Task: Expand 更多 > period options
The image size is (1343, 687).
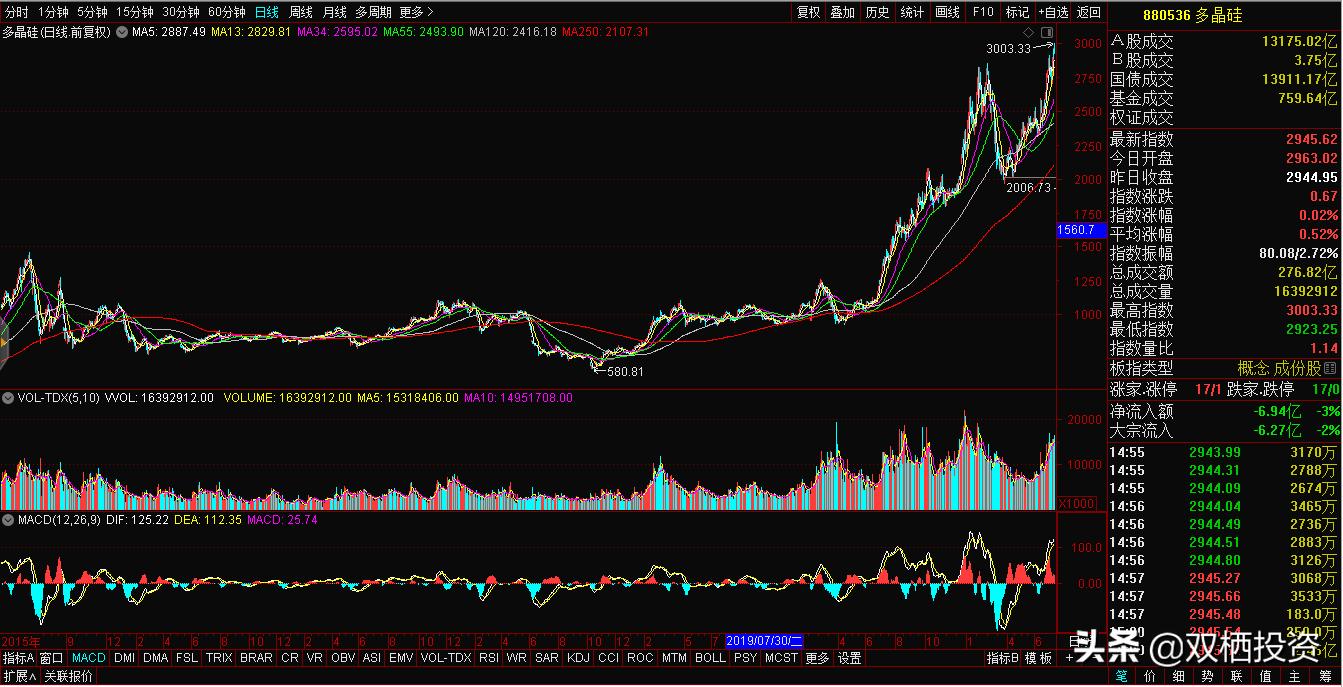Action: 416,12
